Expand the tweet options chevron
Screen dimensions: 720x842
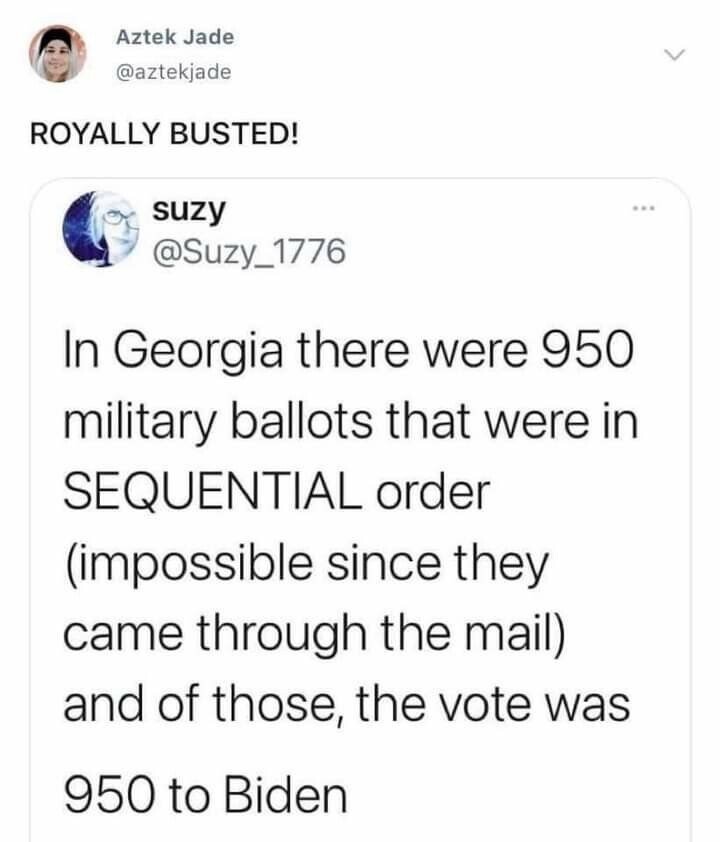677,54
